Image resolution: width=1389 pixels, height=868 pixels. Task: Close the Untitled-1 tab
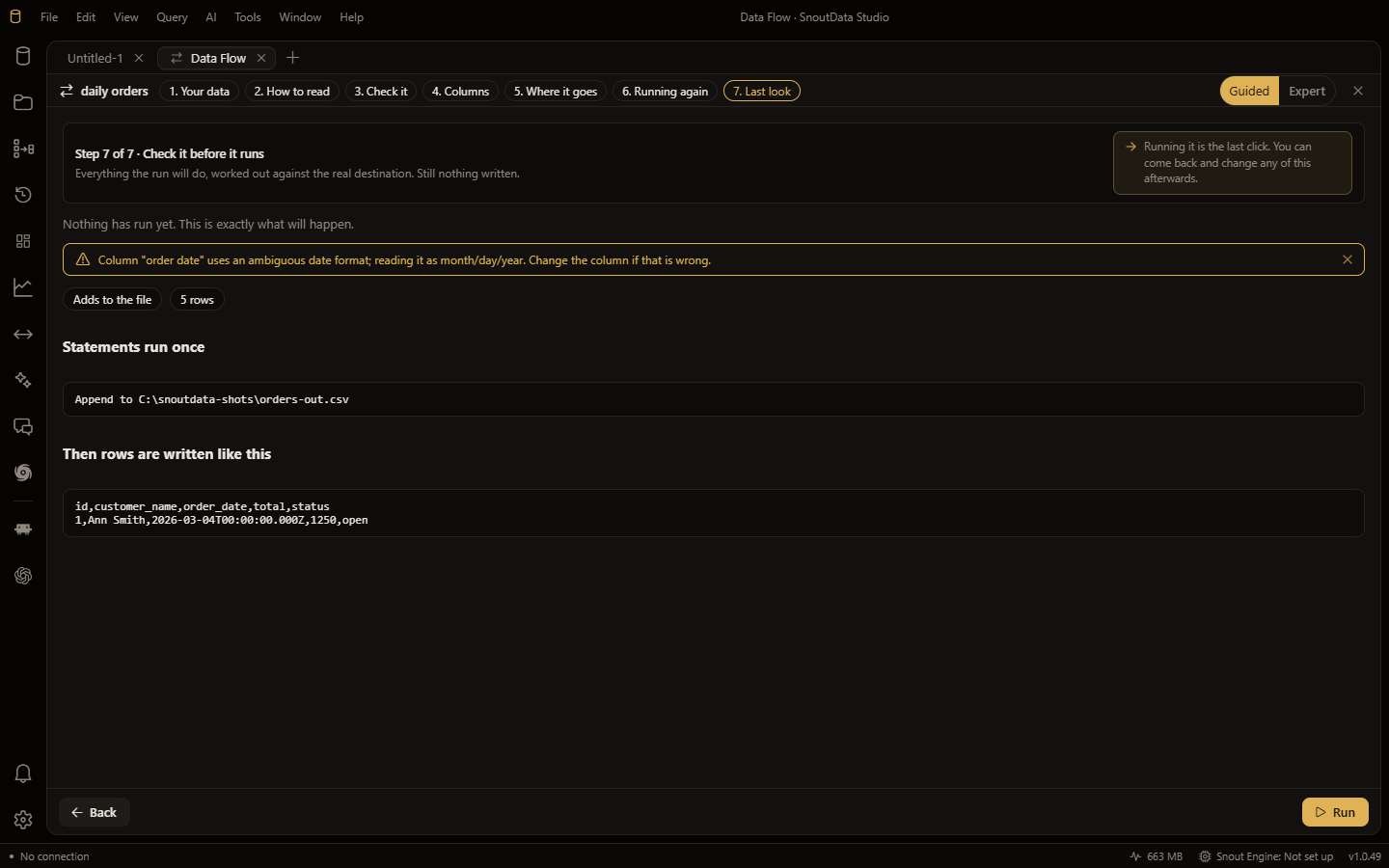[139, 58]
